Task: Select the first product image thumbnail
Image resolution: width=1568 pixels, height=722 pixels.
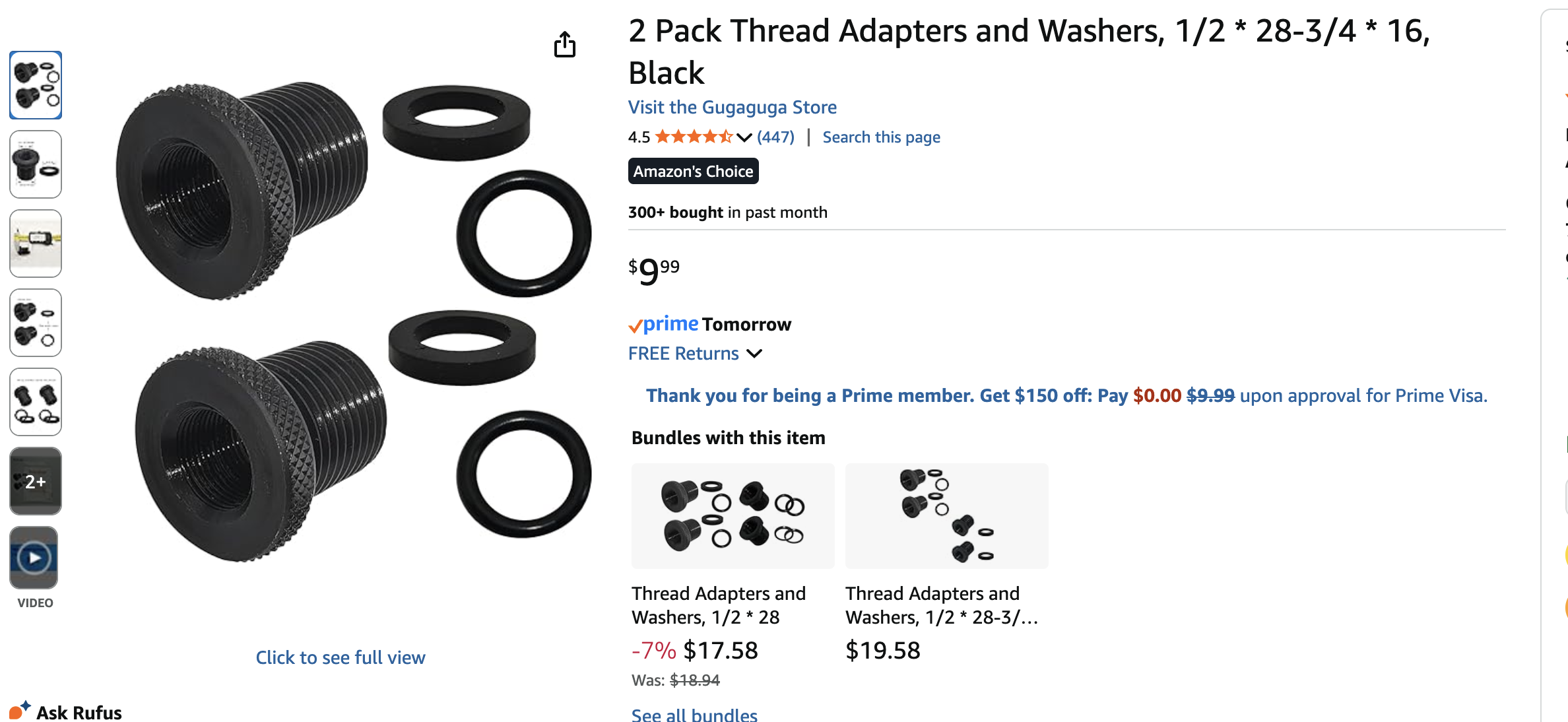Action: (36, 85)
